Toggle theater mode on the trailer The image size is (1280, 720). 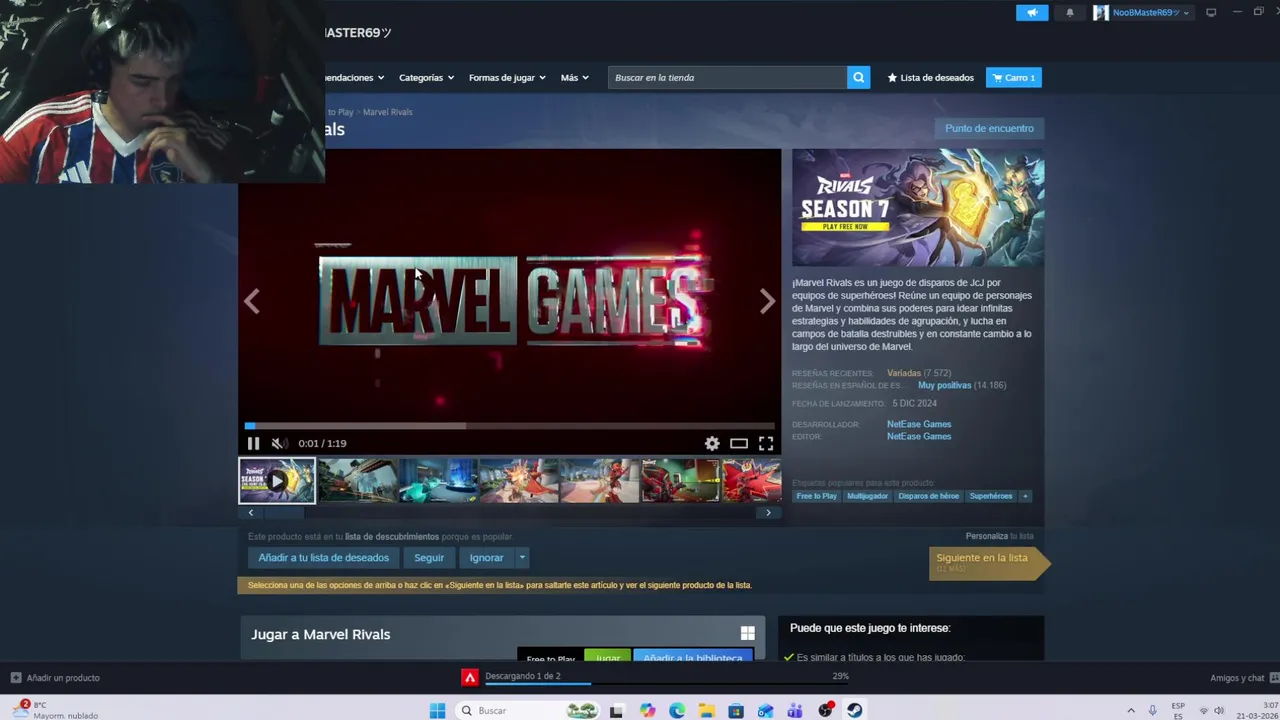(739, 443)
